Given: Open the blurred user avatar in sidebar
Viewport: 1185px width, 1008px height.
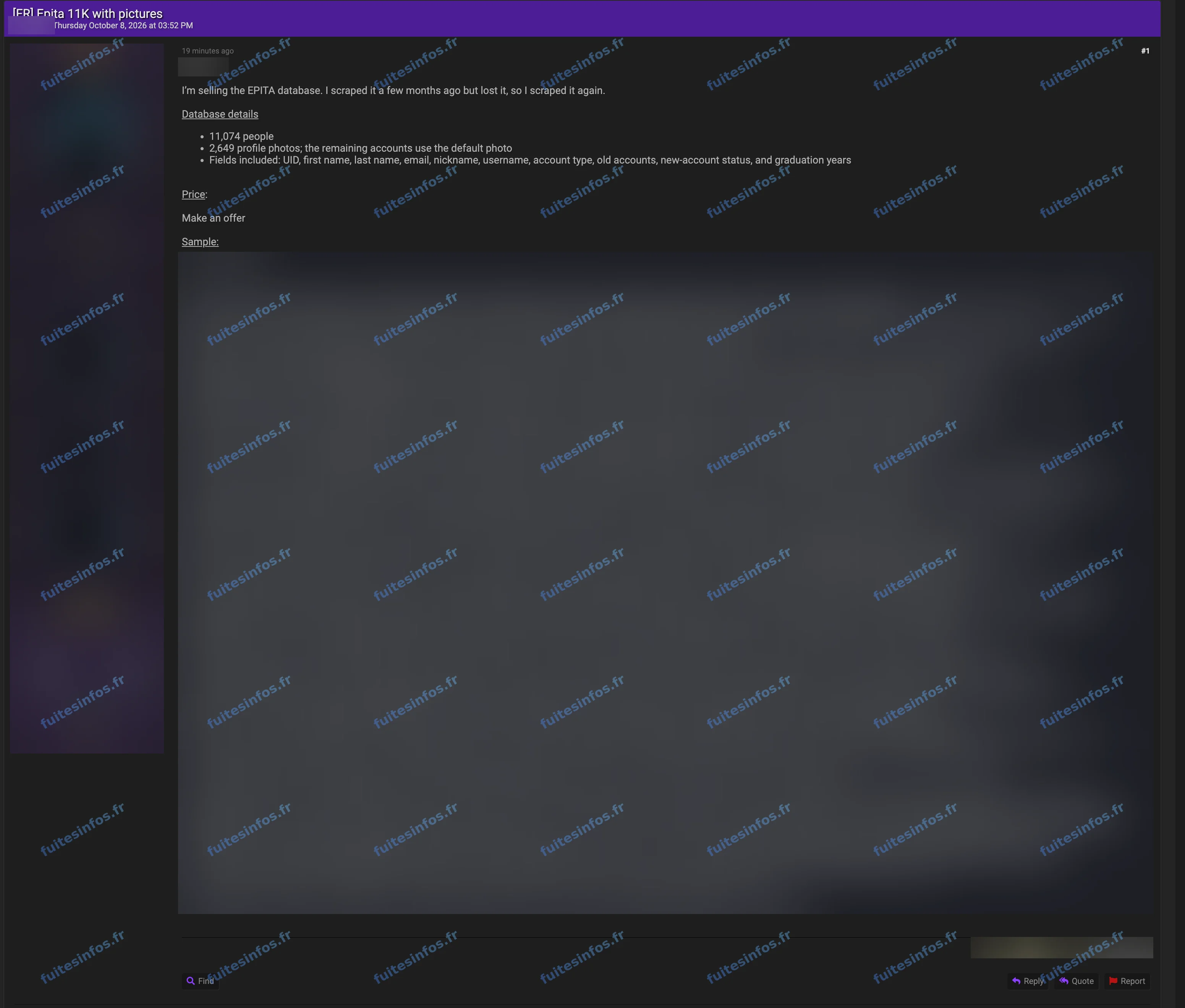Looking at the screenshot, I should pyautogui.click(x=87, y=398).
